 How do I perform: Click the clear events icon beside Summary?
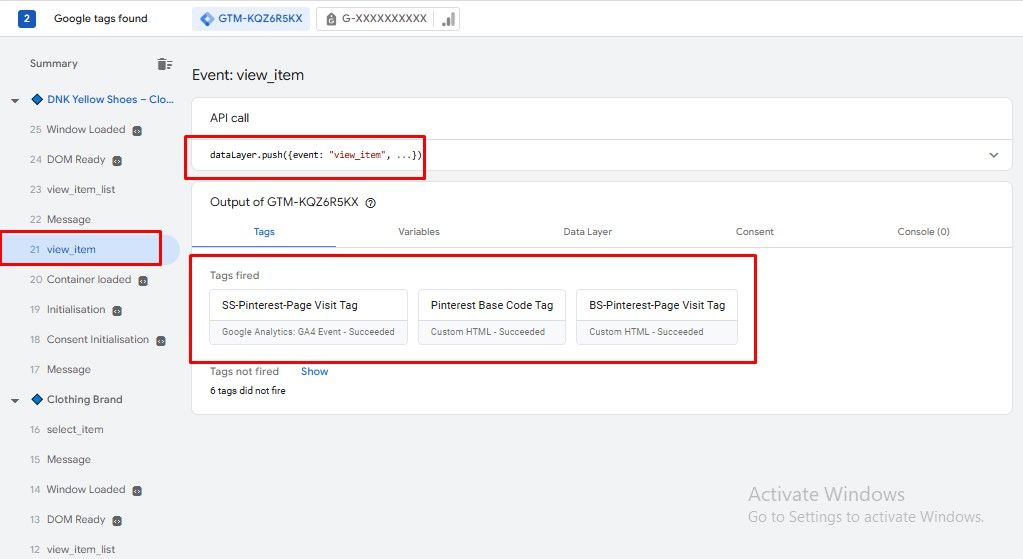[164, 64]
